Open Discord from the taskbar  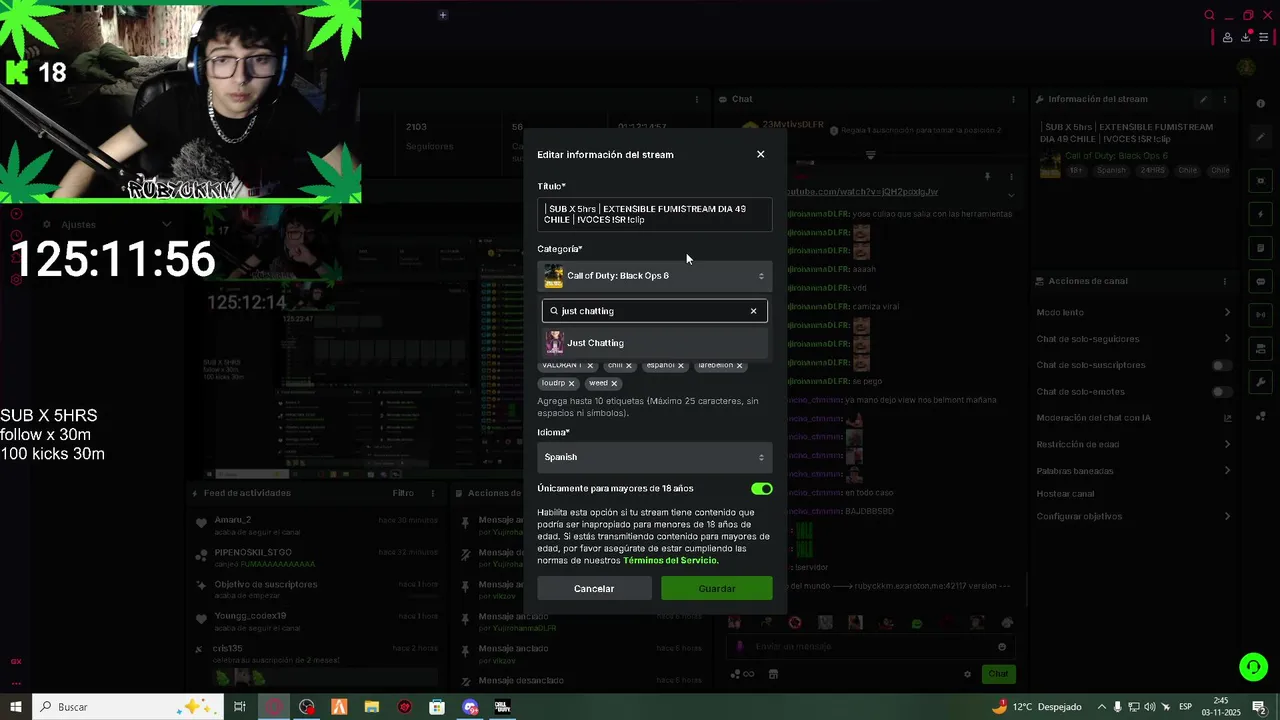point(470,707)
